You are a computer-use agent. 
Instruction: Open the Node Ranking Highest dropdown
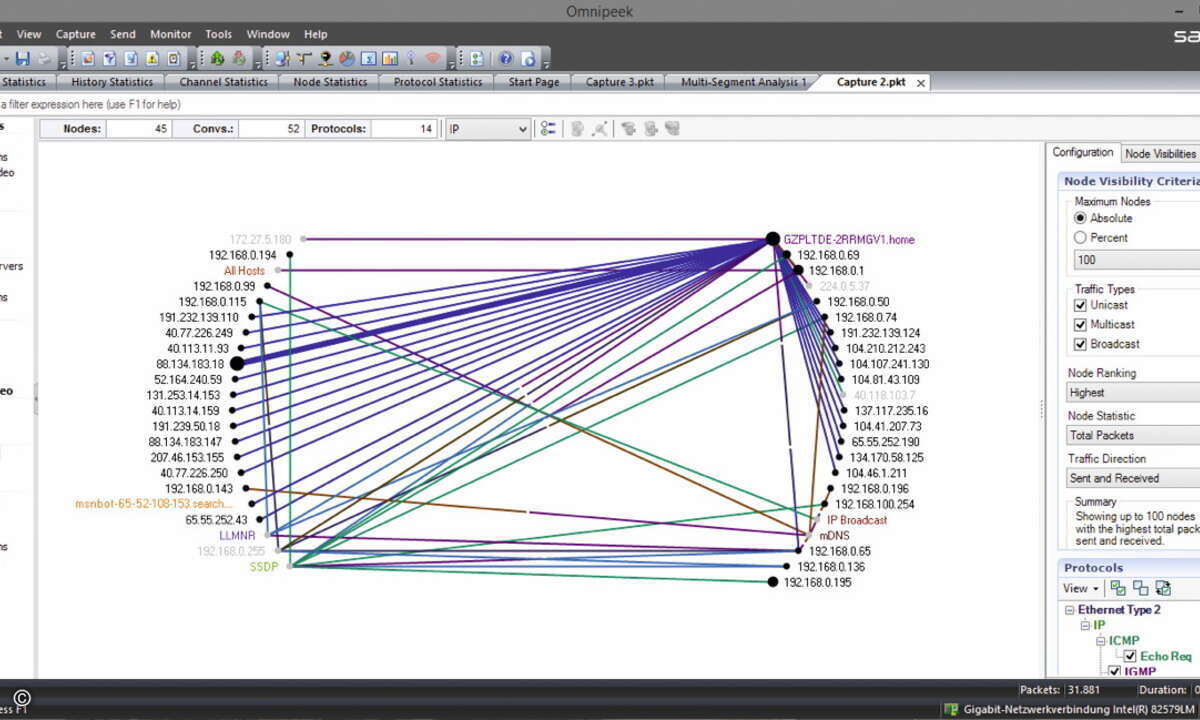1133,393
